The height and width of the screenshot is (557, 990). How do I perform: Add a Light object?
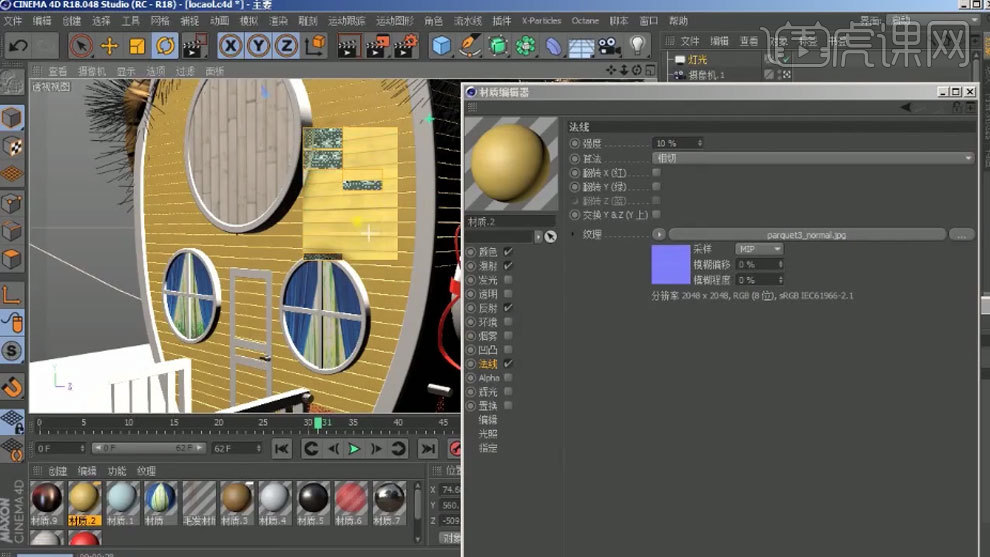coord(638,46)
